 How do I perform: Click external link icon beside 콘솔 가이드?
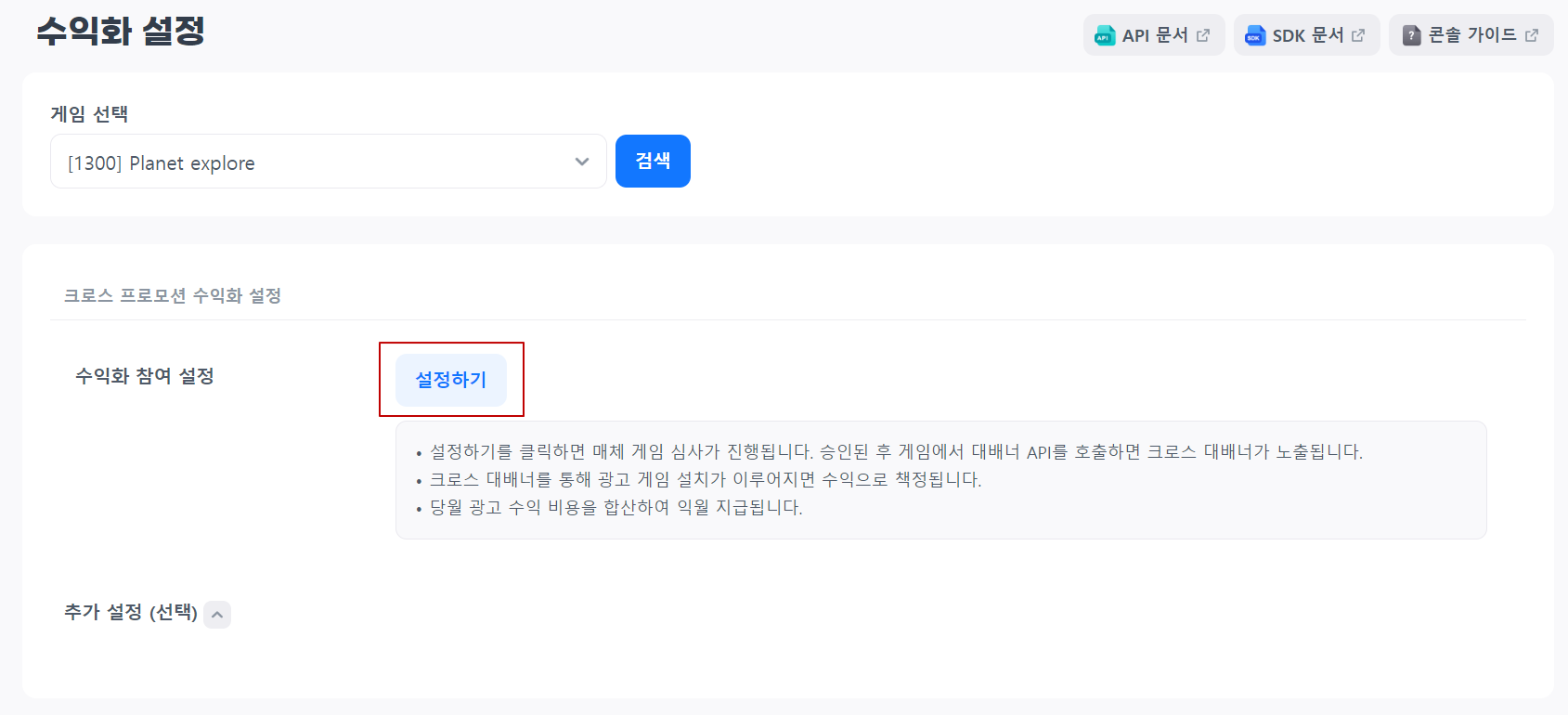pos(1532,35)
